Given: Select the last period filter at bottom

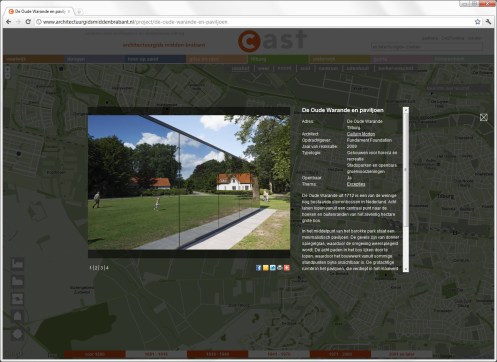Looking at the screenshot, I should tap(402, 354).
